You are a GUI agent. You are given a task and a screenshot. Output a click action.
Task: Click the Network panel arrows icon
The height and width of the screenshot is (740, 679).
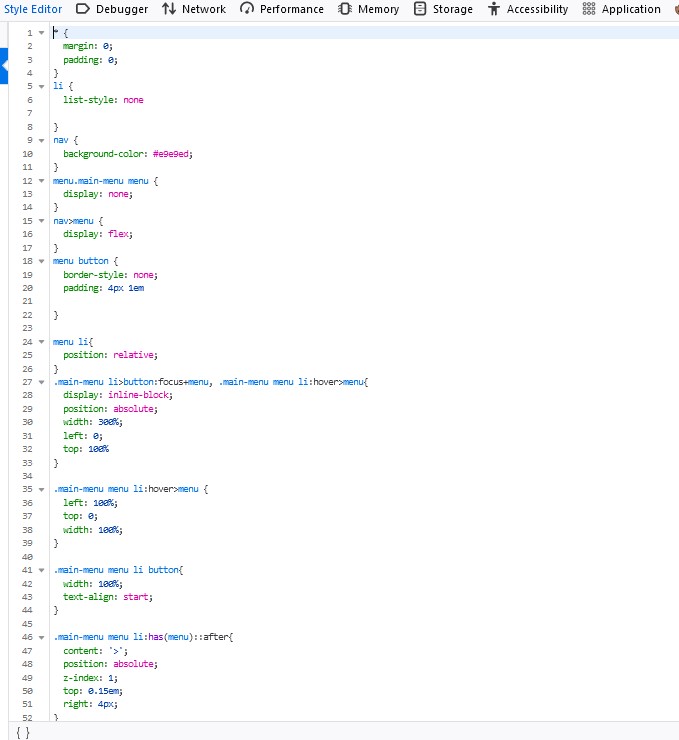coord(169,9)
